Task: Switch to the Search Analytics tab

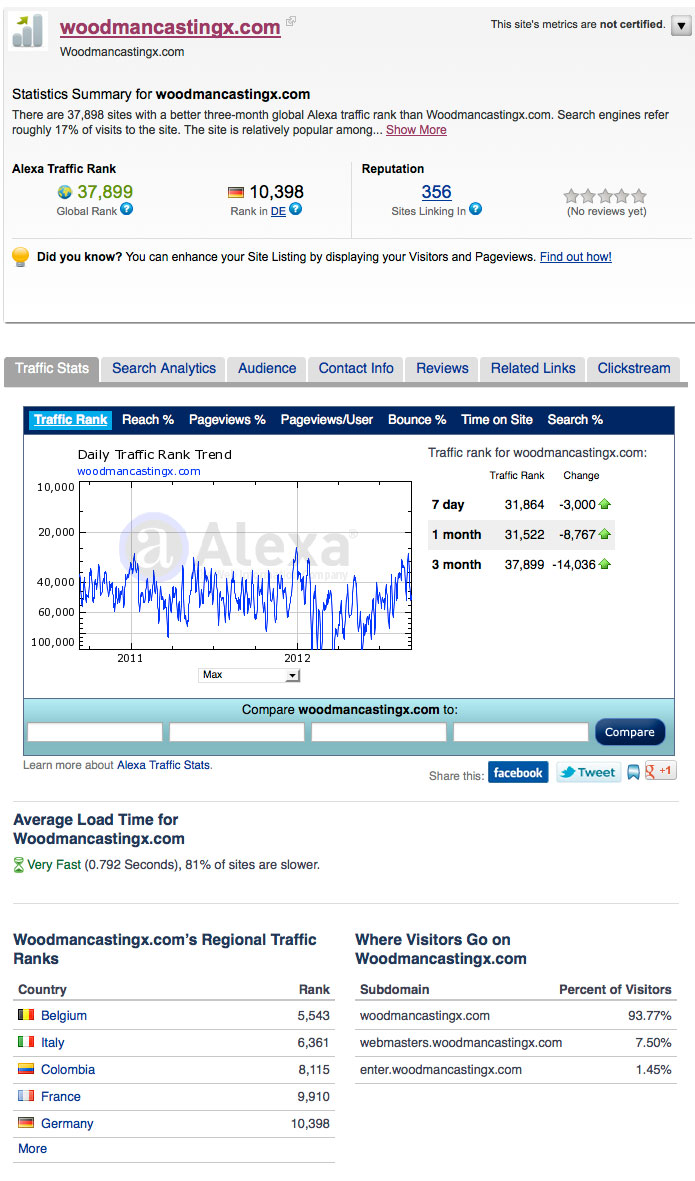Action: (x=164, y=369)
